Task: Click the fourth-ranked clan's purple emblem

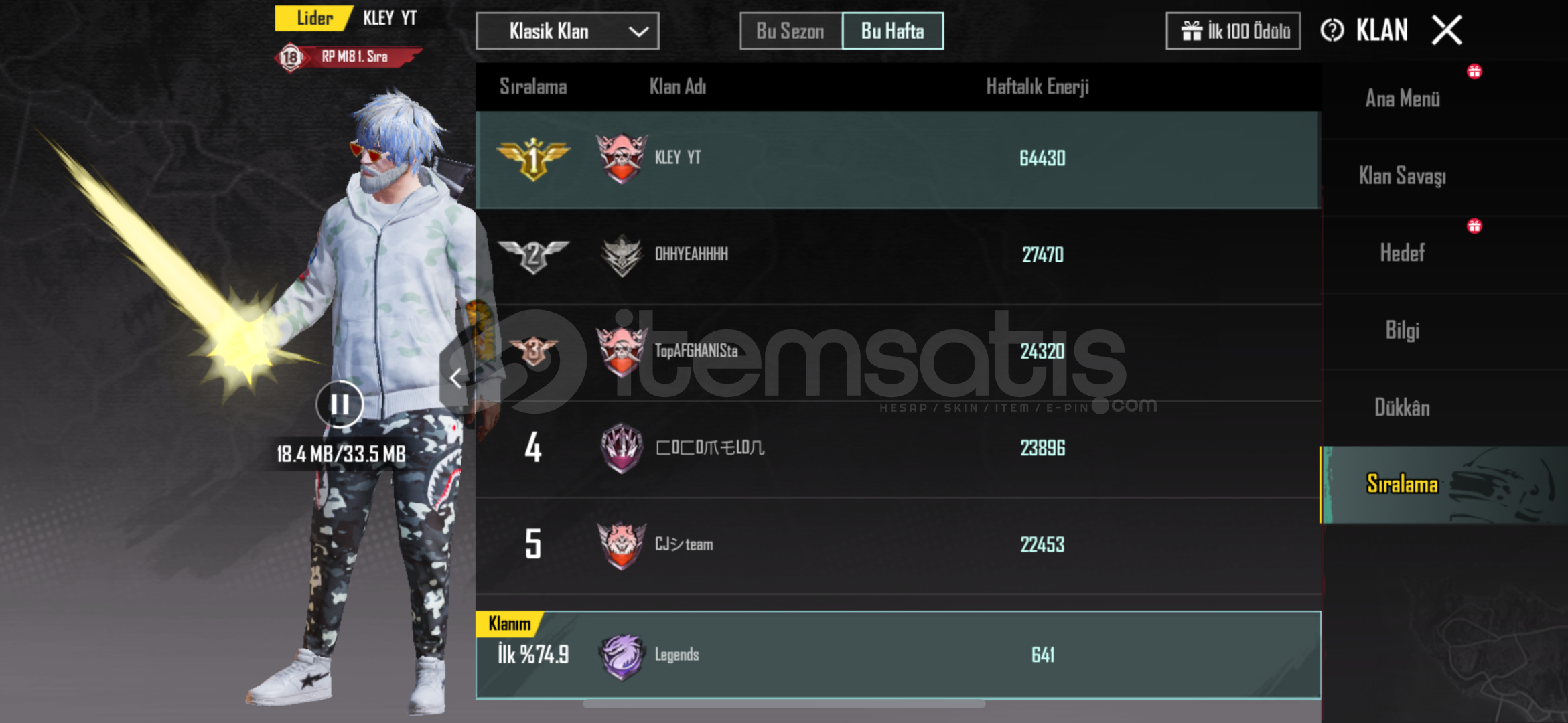Action: [x=622, y=448]
